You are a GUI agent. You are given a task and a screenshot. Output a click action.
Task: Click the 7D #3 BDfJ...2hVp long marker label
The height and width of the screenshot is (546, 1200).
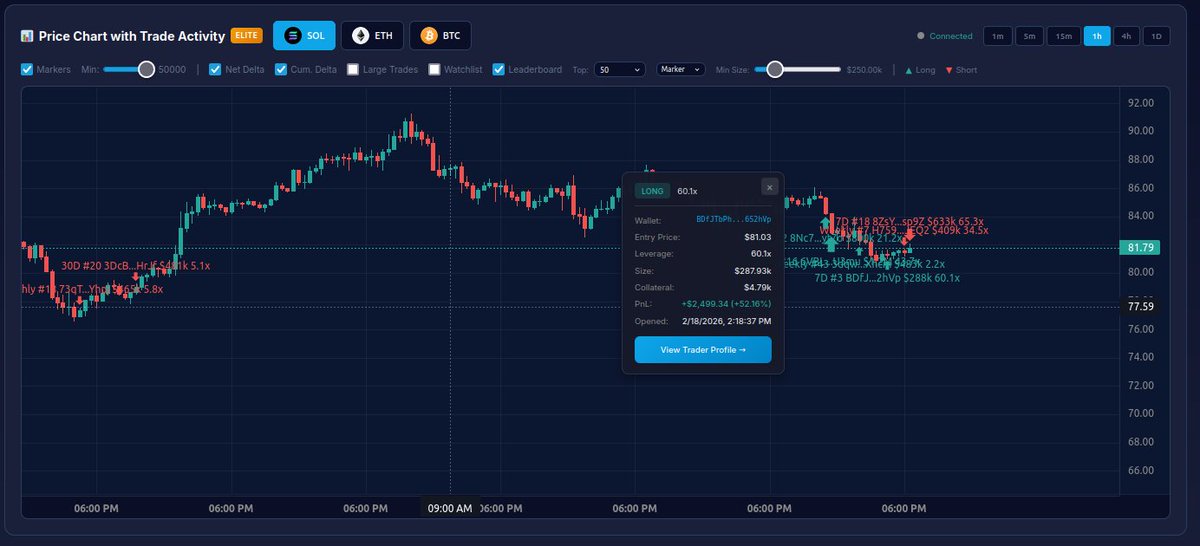pos(887,277)
